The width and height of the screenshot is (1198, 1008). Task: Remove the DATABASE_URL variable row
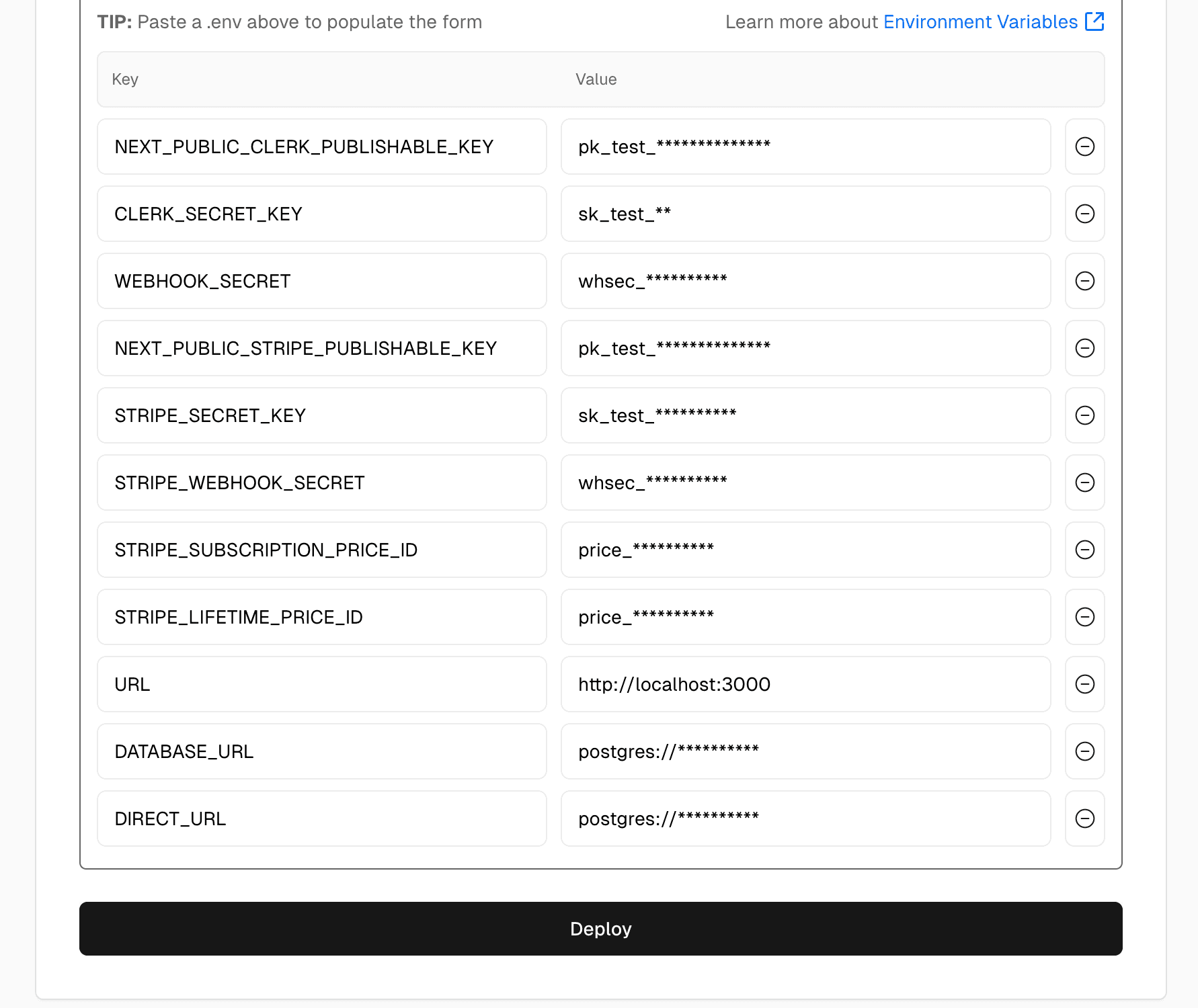(1084, 751)
